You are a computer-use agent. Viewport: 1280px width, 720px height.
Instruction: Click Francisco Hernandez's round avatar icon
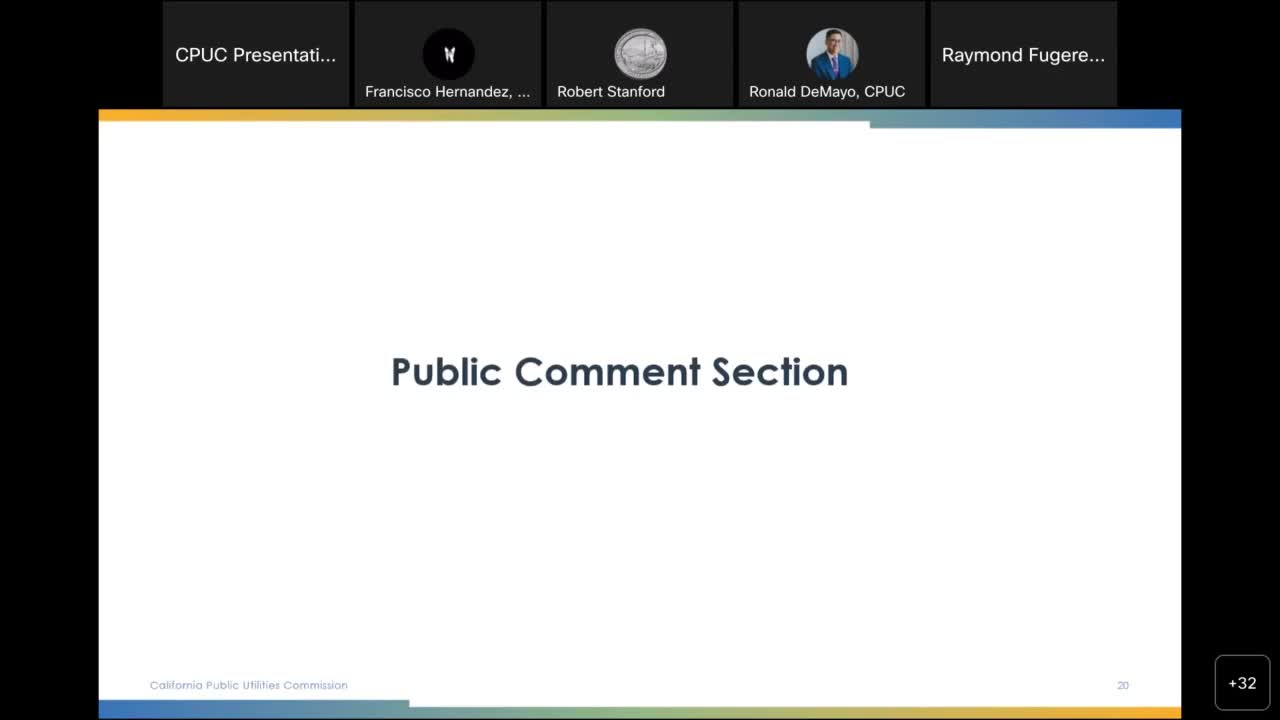click(x=448, y=54)
